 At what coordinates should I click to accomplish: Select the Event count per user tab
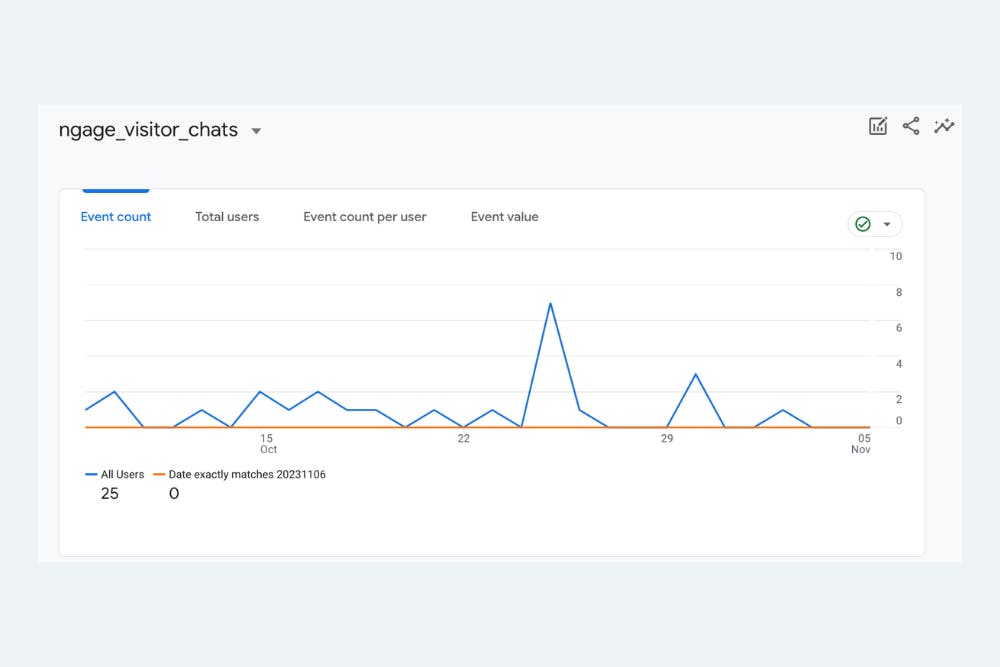coord(365,217)
